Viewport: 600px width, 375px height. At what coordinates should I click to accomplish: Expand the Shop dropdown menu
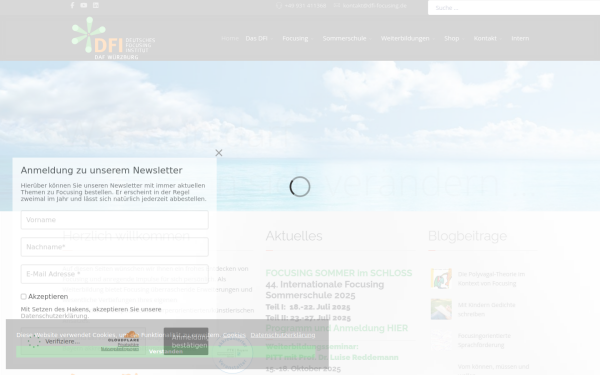[x=454, y=38]
